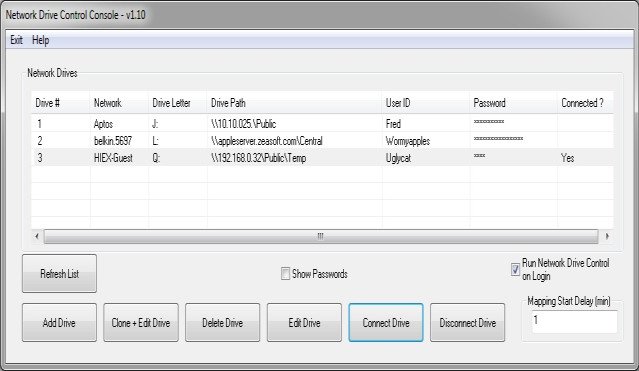Click the Disconnect Drive button
The height and width of the screenshot is (371, 639).
(467, 322)
